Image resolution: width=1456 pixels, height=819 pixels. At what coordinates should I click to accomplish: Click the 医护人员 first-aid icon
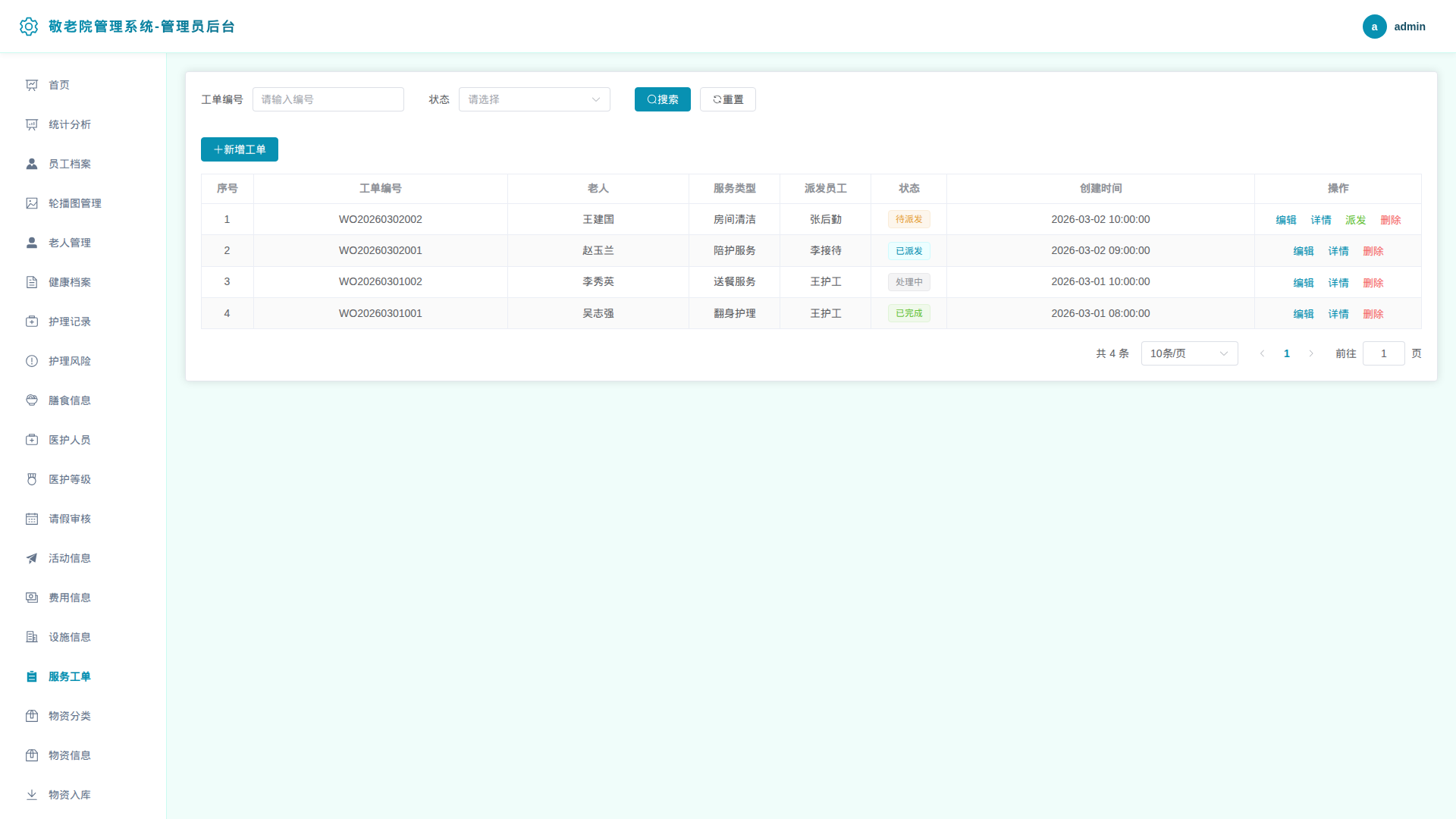click(x=32, y=440)
